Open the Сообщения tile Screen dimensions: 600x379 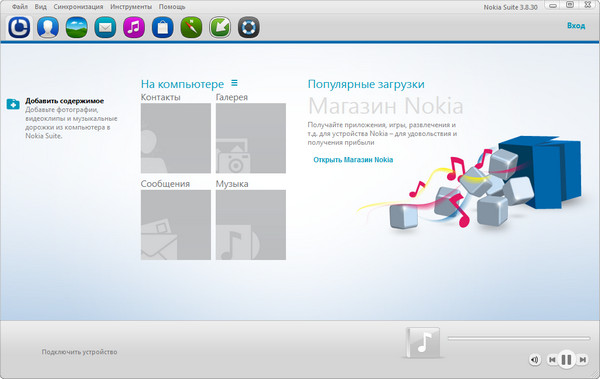tap(176, 225)
